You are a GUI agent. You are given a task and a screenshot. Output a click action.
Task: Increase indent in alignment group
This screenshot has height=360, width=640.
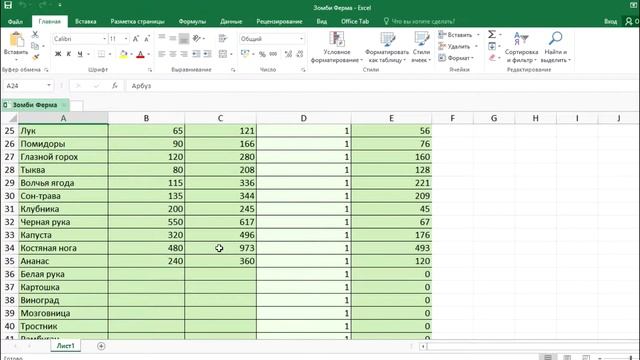point(207,54)
